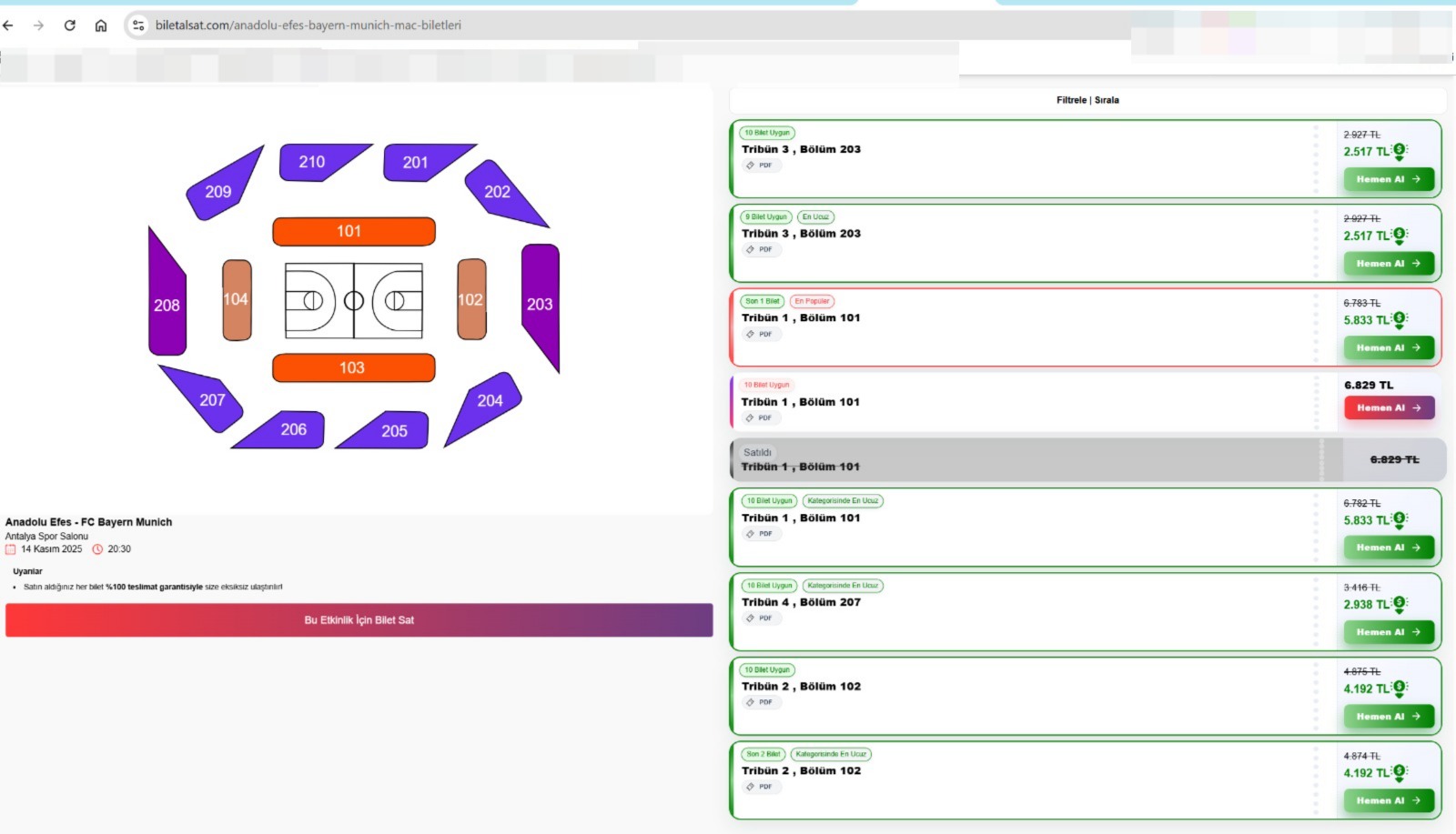Viewport: 1456px width, 834px height.
Task: Click PDF badge on 10 Bilet Bölüm 102 listing
Action: click(x=761, y=702)
